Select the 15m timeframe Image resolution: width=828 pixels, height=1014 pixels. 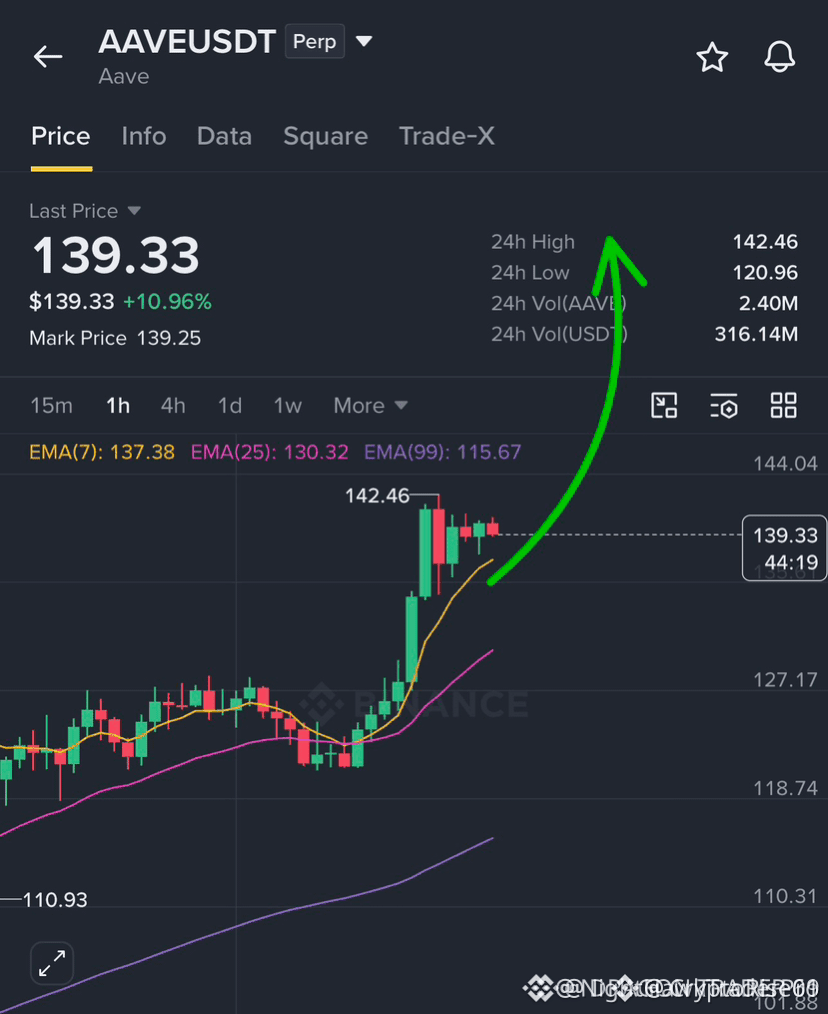pyautogui.click(x=52, y=405)
